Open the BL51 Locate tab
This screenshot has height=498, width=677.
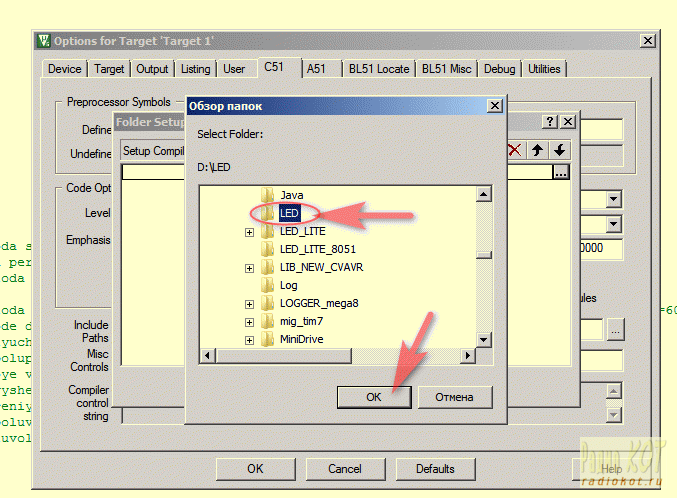coord(379,69)
